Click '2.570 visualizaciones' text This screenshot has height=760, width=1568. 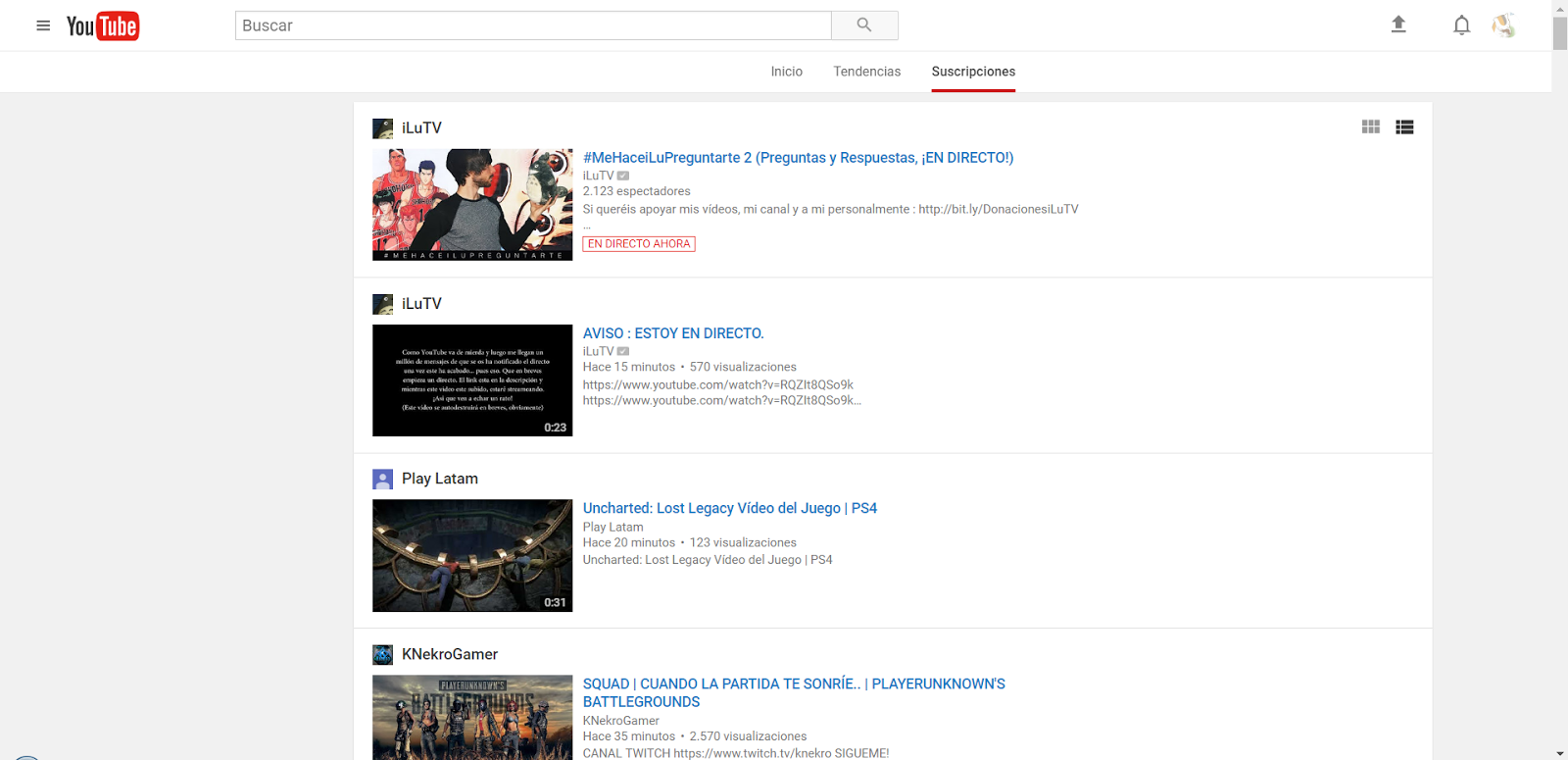[x=749, y=736]
